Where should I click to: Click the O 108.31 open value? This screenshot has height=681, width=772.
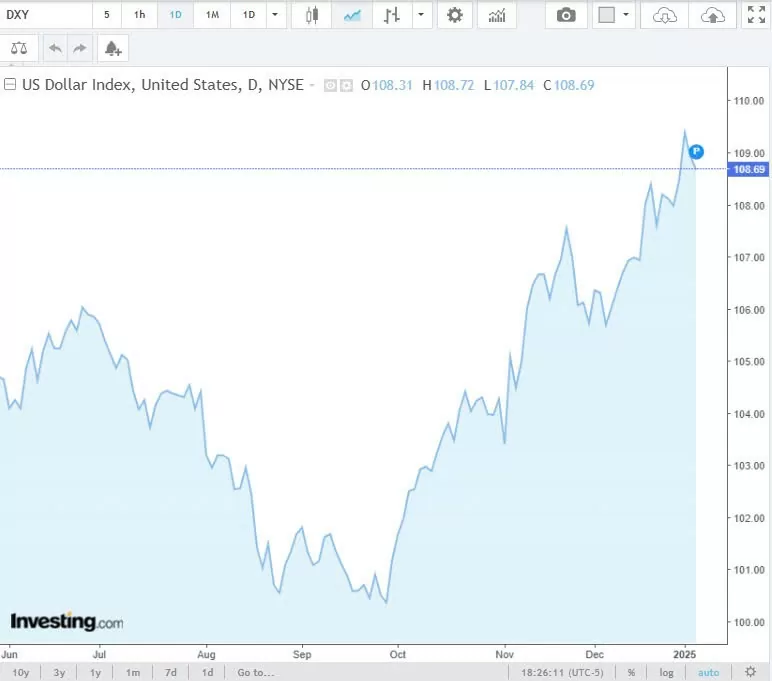[386, 85]
